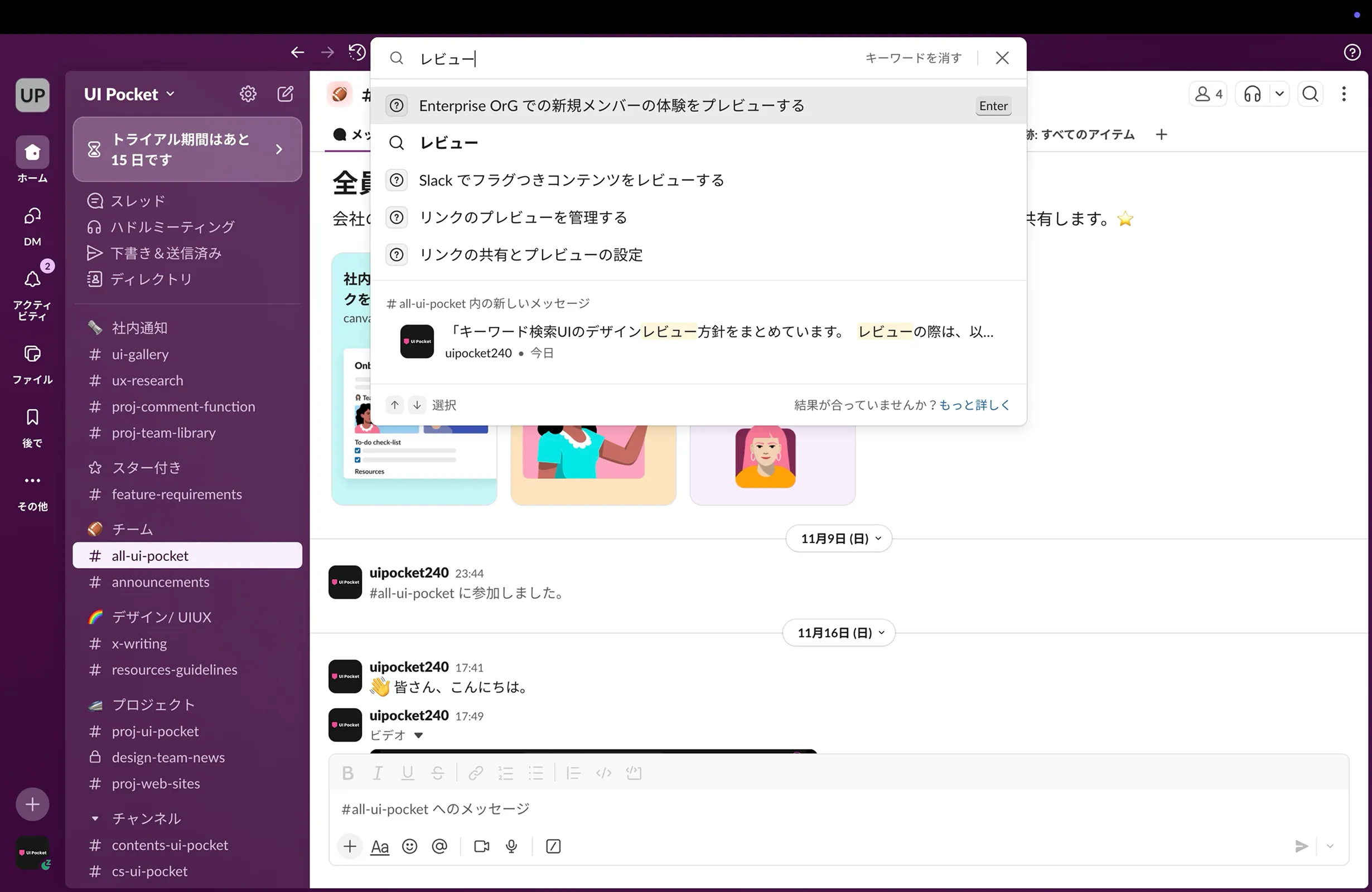The height and width of the screenshot is (892, 1372).
Task: Toggle strikethrough formatting in composer
Action: pyautogui.click(x=438, y=773)
